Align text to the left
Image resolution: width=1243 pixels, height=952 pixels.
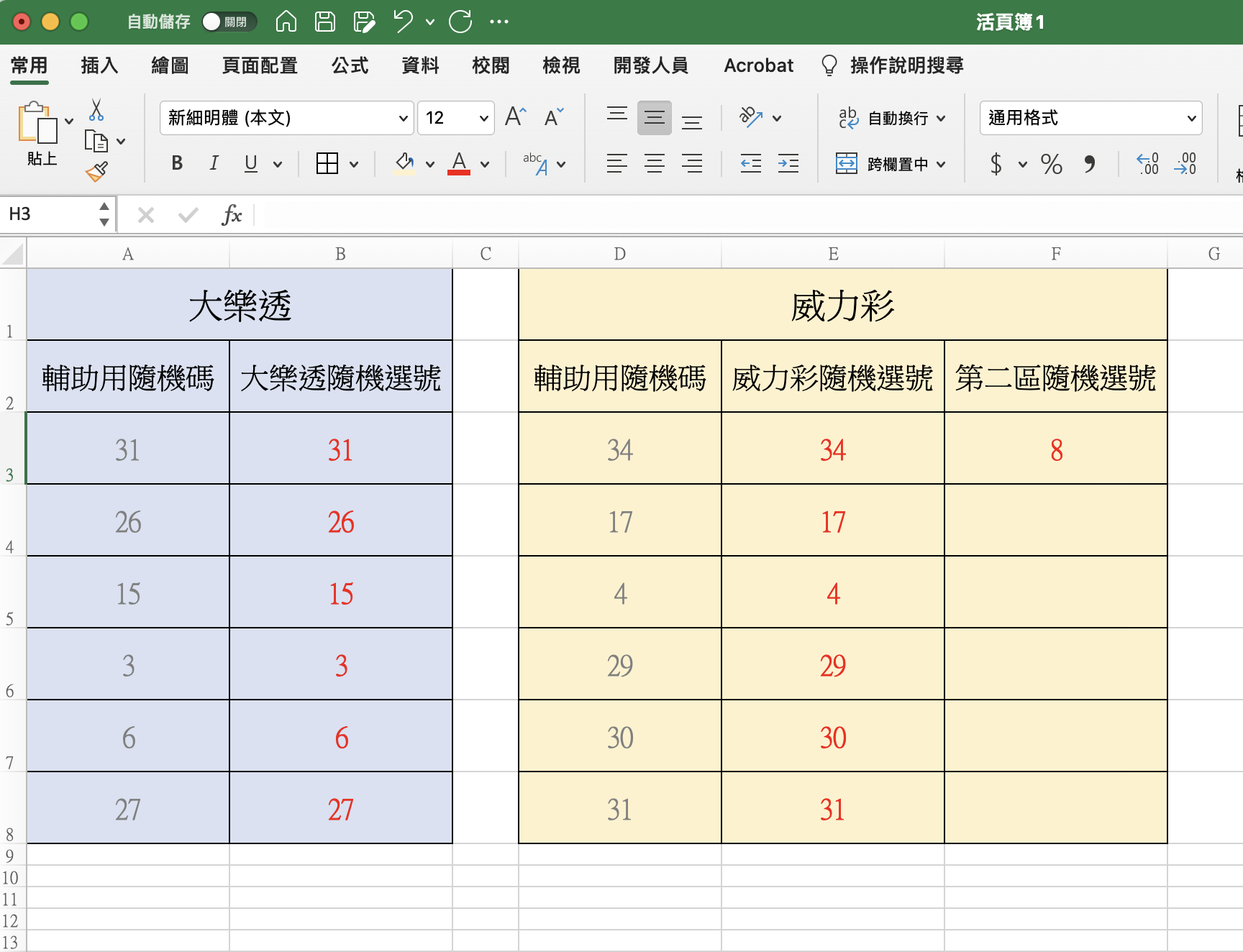pyautogui.click(x=616, y=164)
